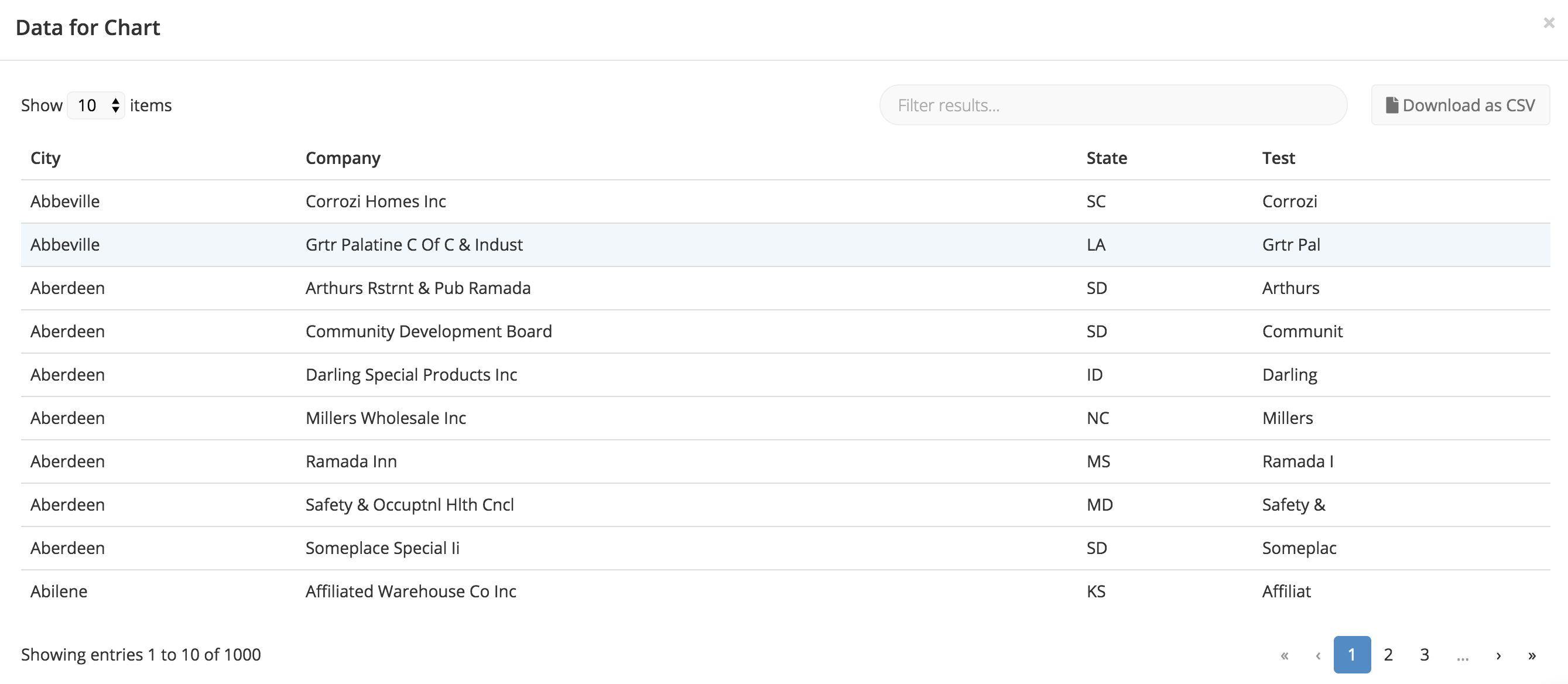The height and width of the screenshot is (684, 1568).
Task: Select the Grtr Palatine C Of C row
Action: (785, 245)
